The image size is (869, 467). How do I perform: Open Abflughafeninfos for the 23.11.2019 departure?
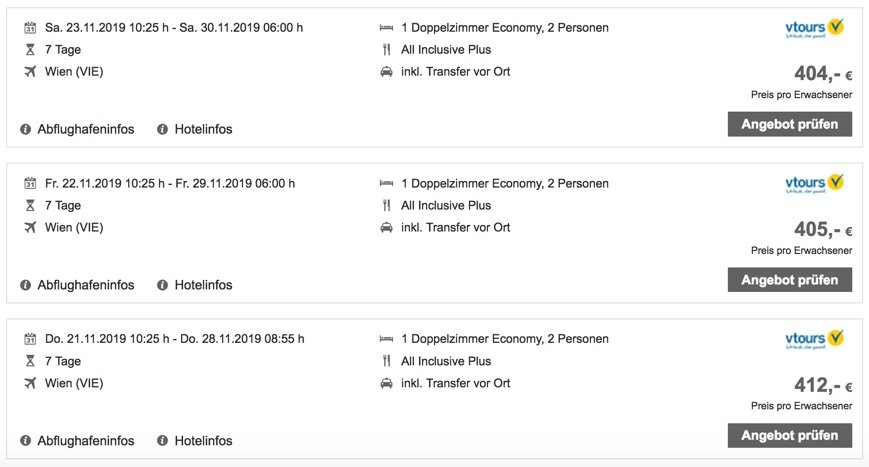coord(85,129)
